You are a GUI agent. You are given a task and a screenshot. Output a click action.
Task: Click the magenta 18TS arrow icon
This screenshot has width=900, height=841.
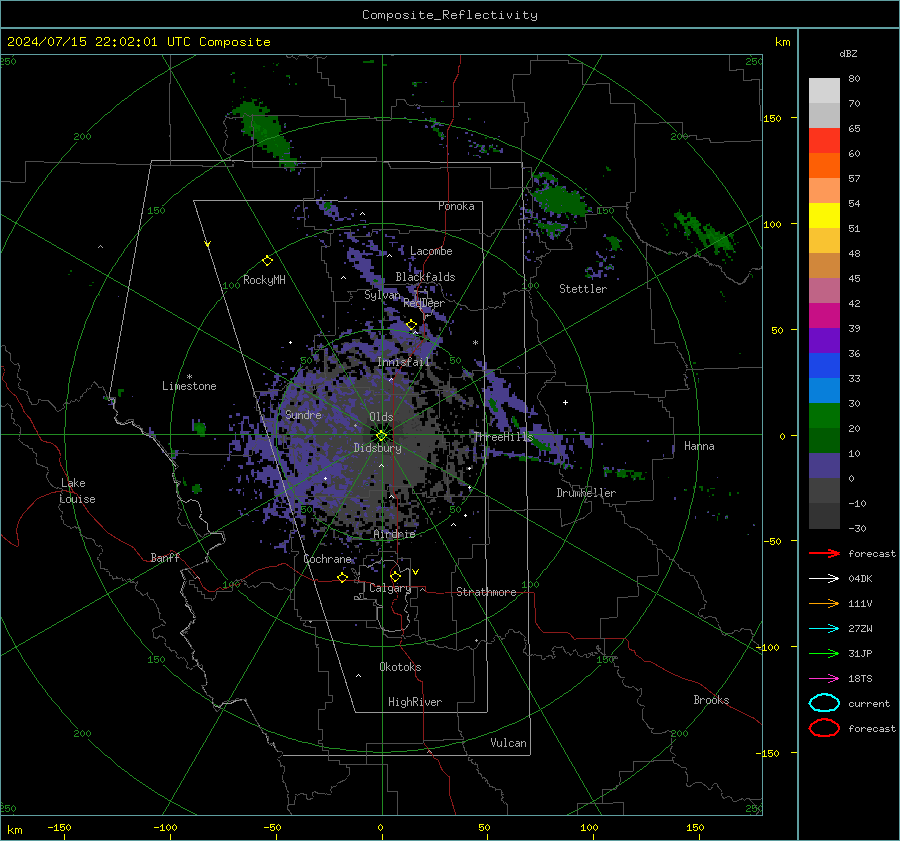[x=824, y=679]
